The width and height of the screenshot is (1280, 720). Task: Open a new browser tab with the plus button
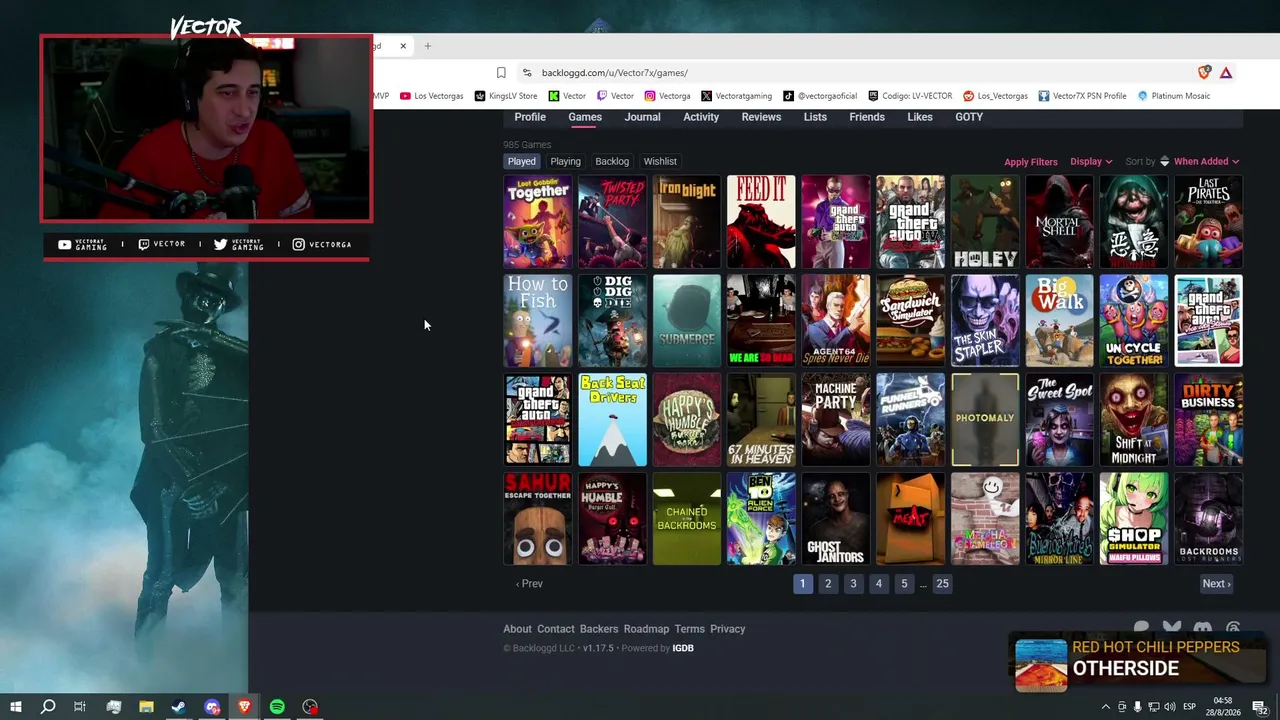click(x=427, y=46)
